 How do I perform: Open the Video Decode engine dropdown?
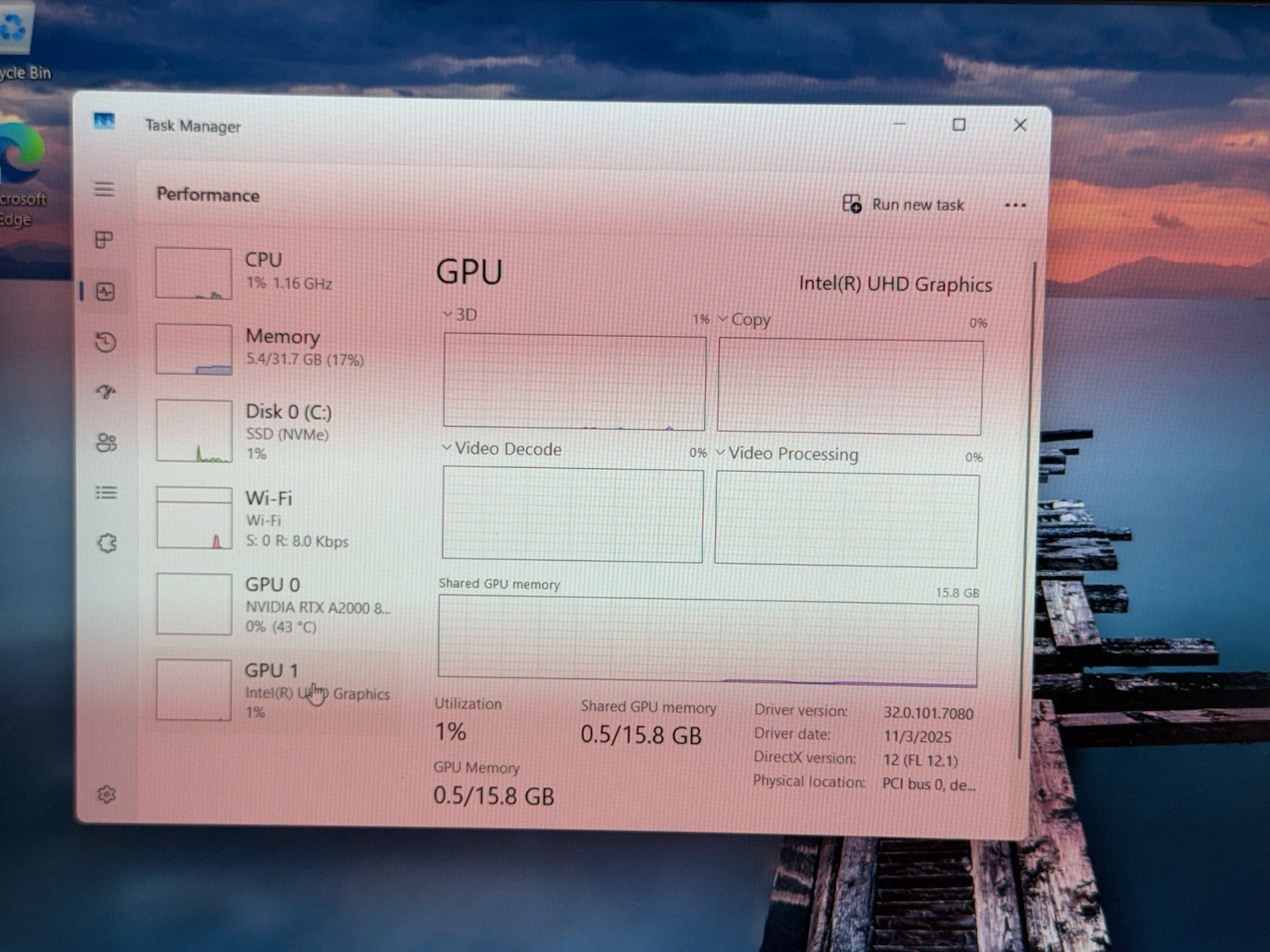pyautogui.click(x=447, y=448)
